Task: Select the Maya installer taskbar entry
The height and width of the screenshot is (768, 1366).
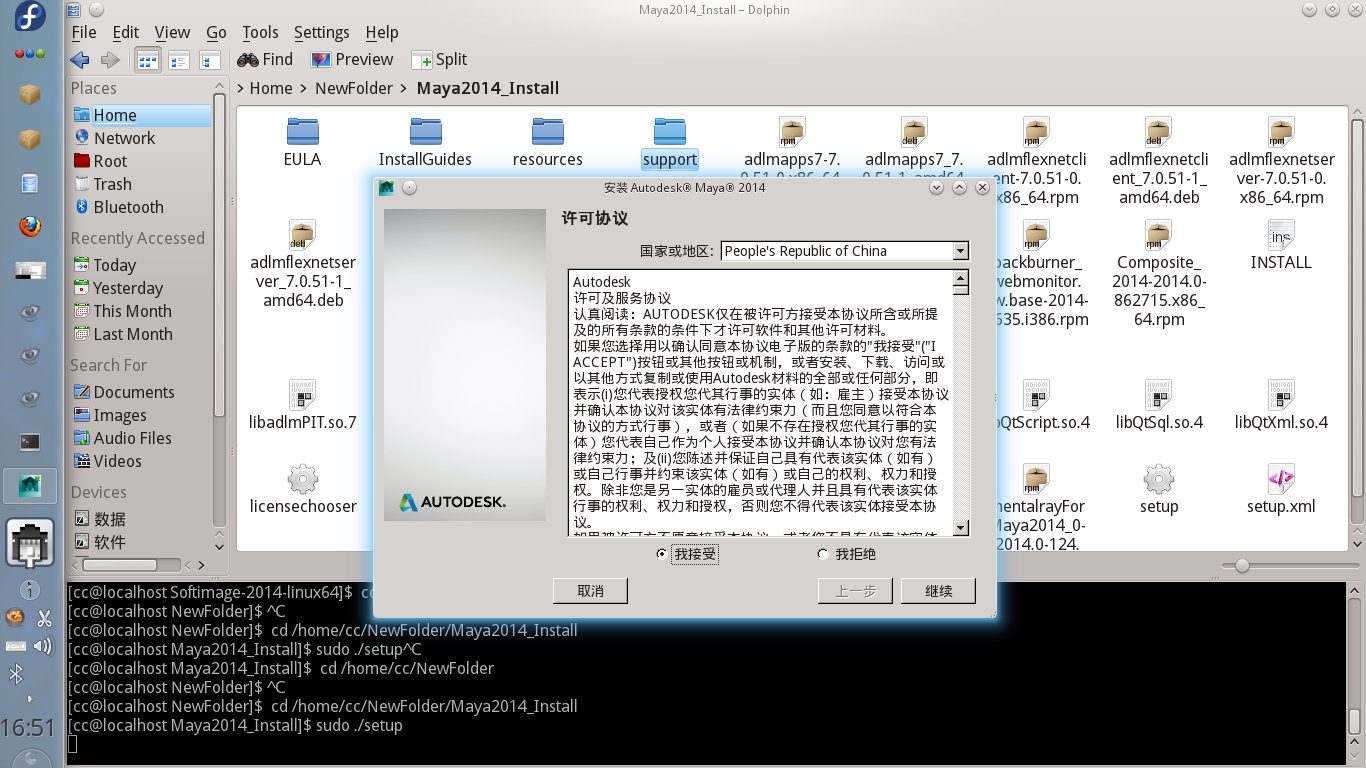Action: 30,486
